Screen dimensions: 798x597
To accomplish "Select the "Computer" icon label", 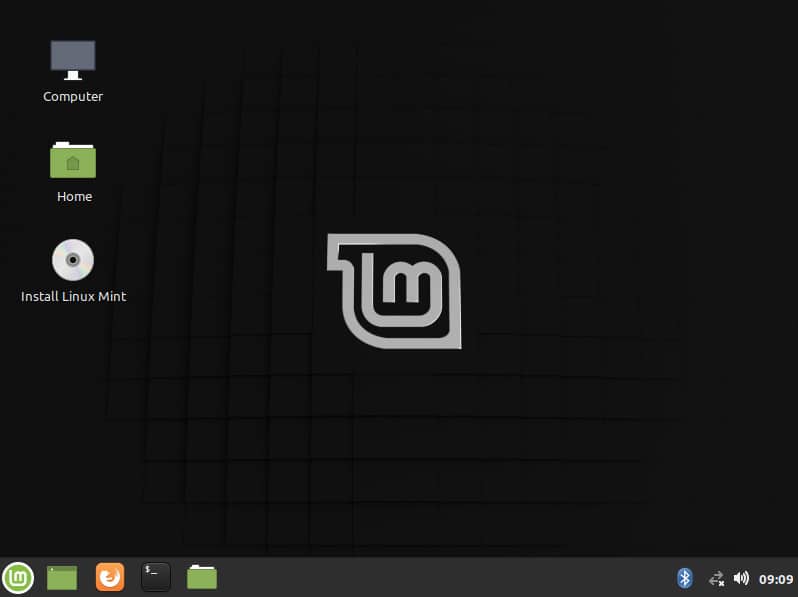I will [x=73, y=97].
